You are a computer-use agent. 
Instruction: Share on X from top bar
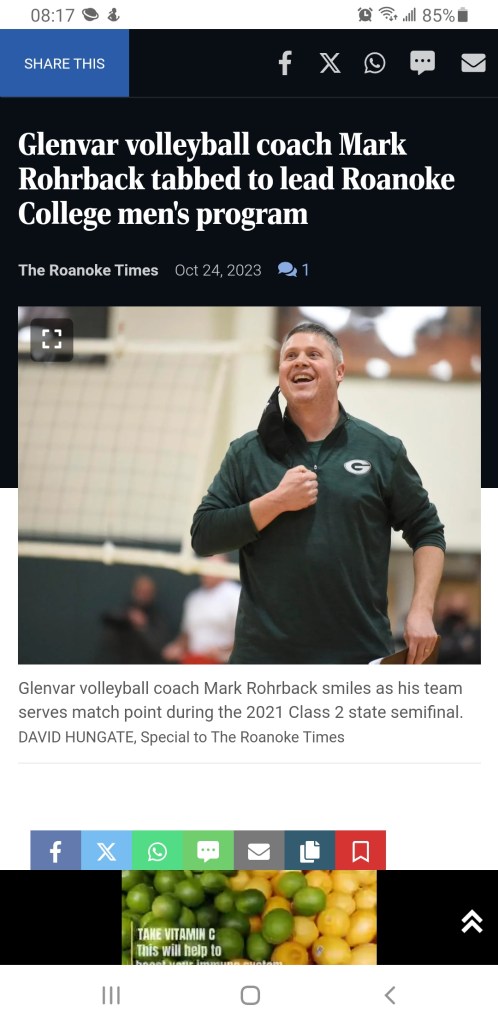click(x=330, y=63)
